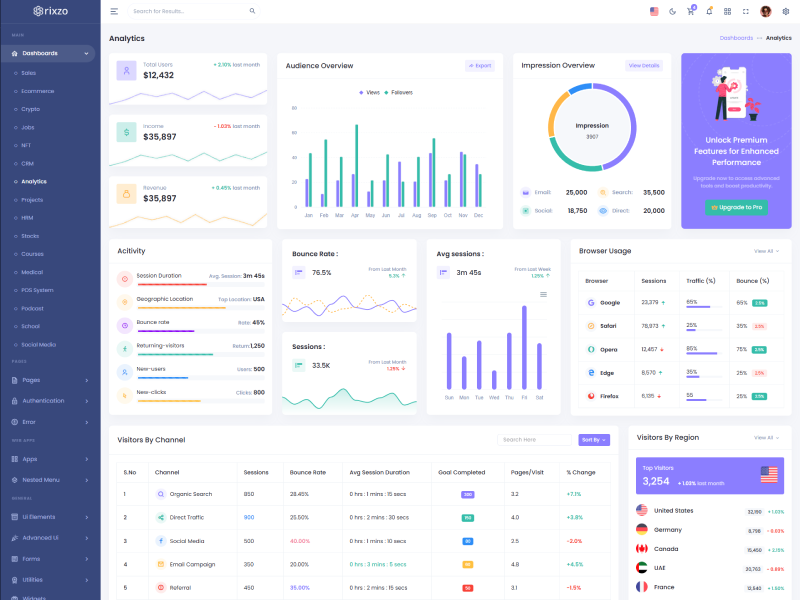Open the notifications bell
Viewport: 800px width, 600px height.
point(709,11)
